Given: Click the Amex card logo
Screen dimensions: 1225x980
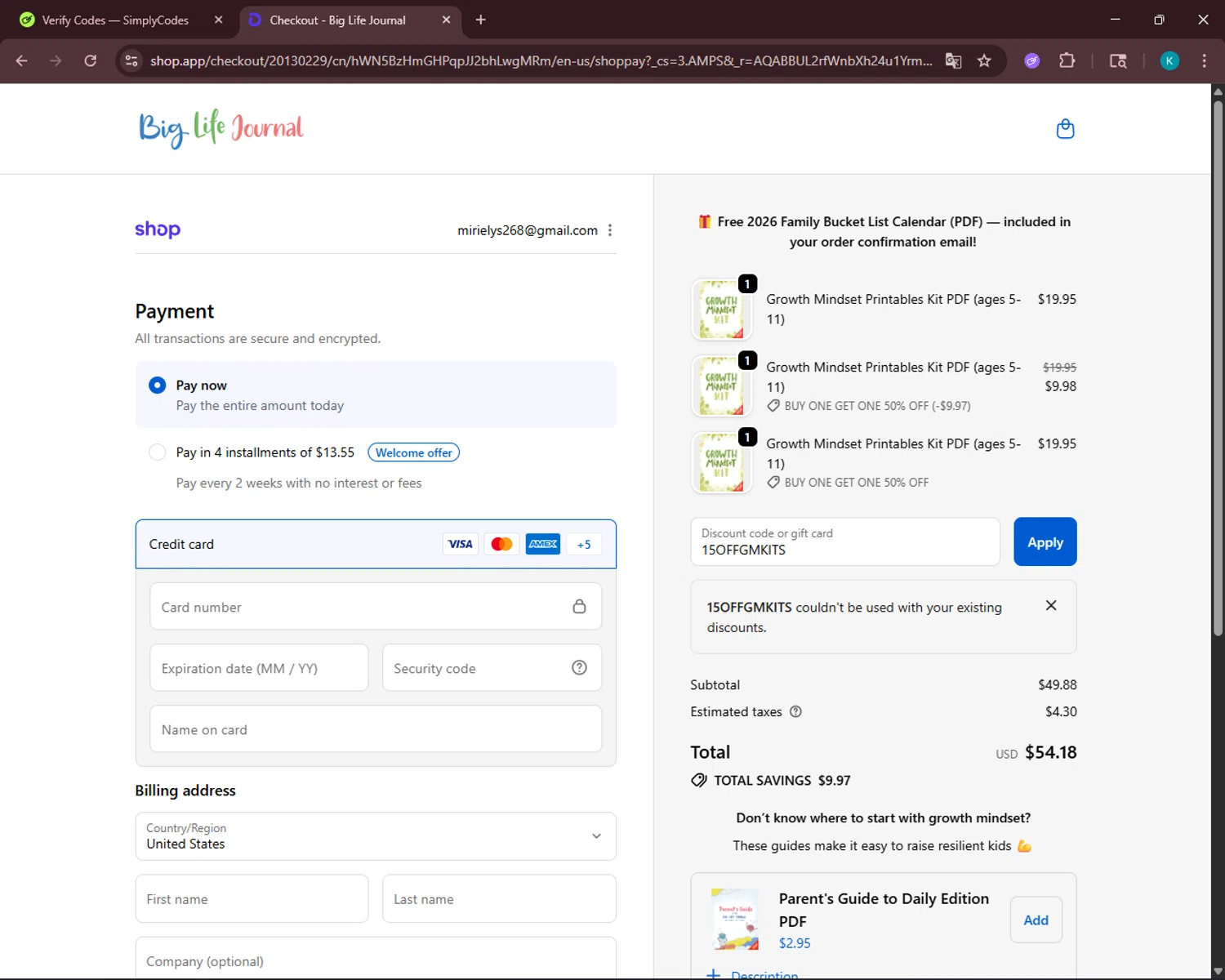Looking at the screenshot, I should pos(543,544).
